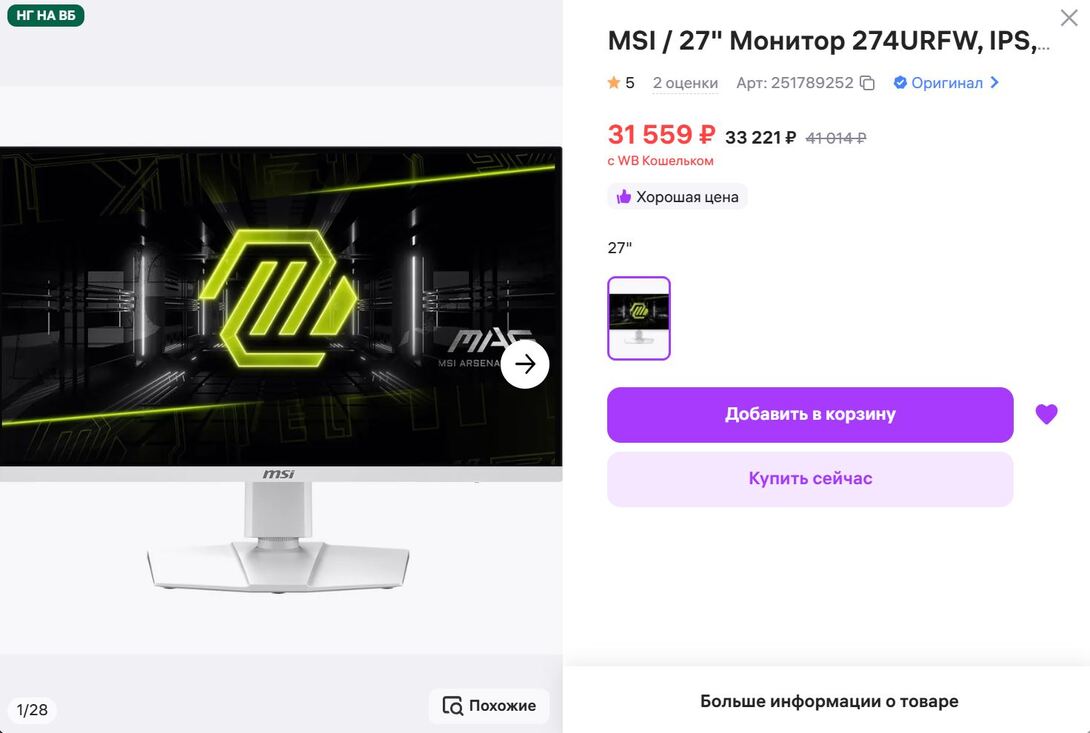
Task: Open the 2 оценки reviews link
Action: click(685, 83)
